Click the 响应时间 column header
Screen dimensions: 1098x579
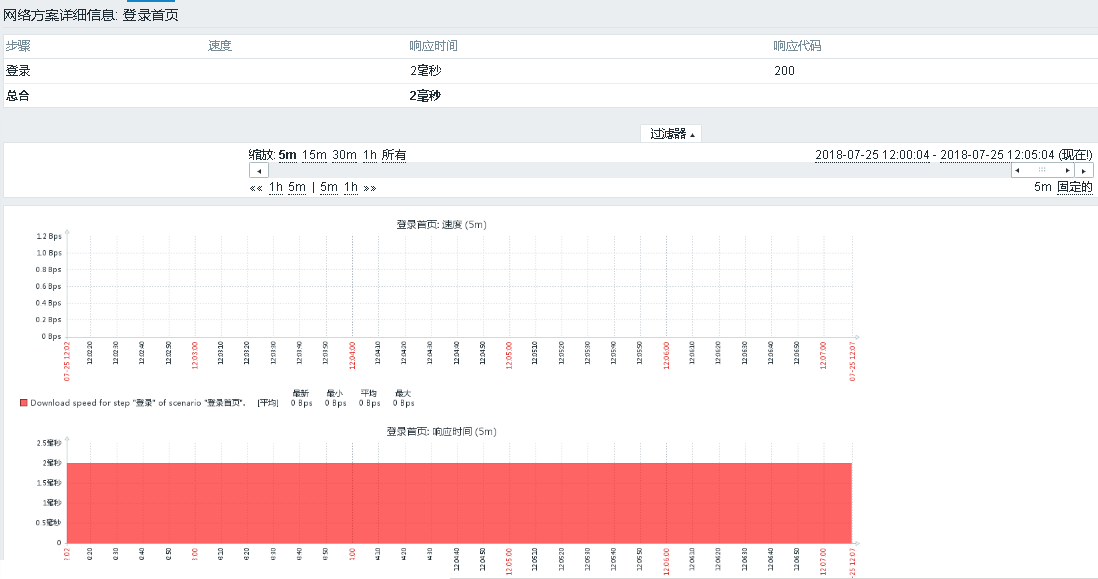pos(433,46)
